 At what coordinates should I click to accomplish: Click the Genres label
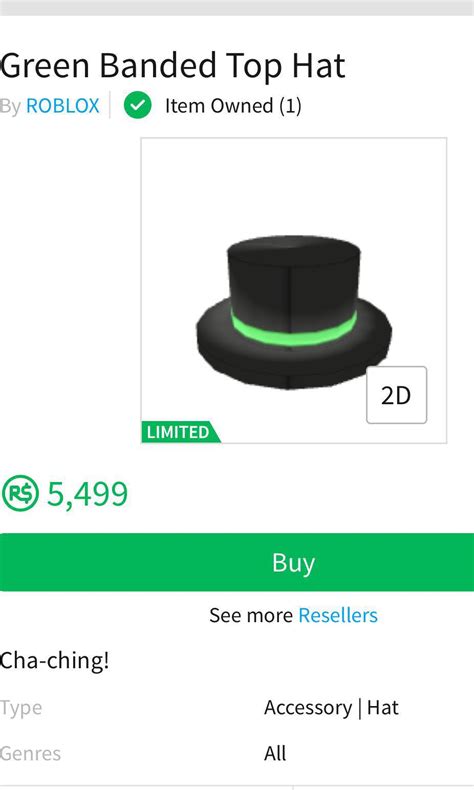pyautogui.click(x=30, y=754)
